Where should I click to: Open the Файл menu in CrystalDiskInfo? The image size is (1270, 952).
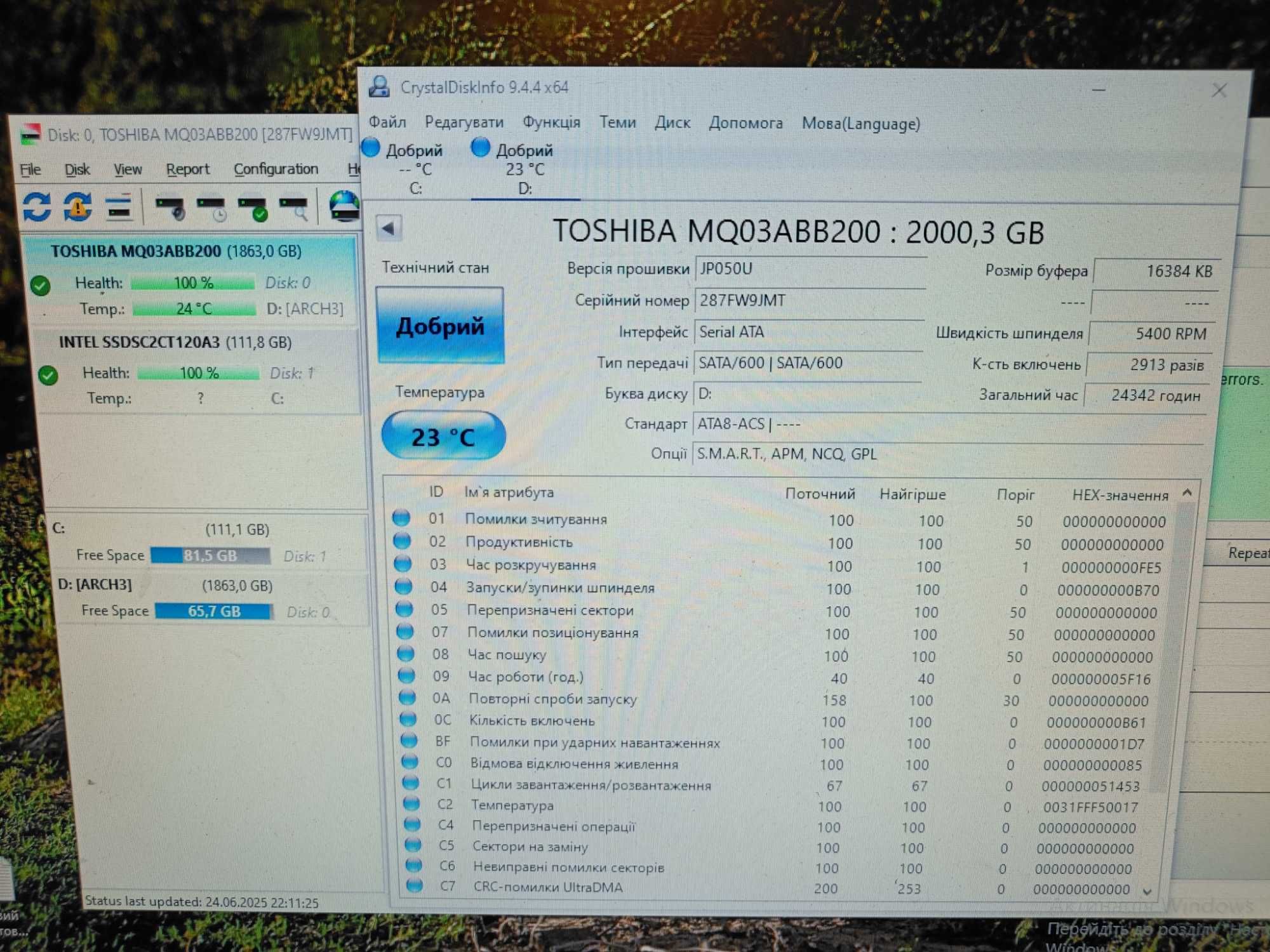point(387,121)
